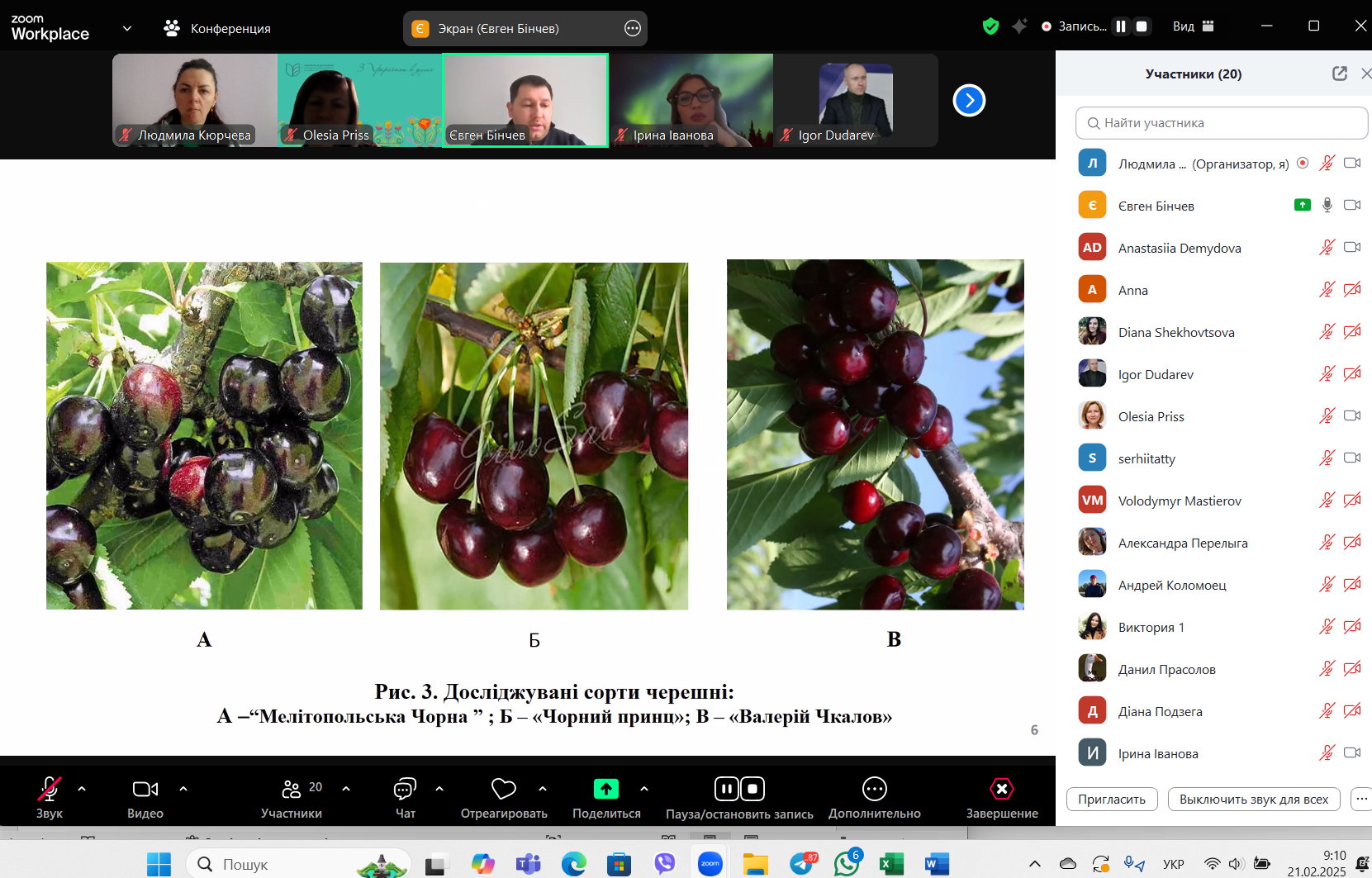The width and height of the screenshot is (1372, 878).
Task: Toggle the Video camera button
Action: point(145,790)
